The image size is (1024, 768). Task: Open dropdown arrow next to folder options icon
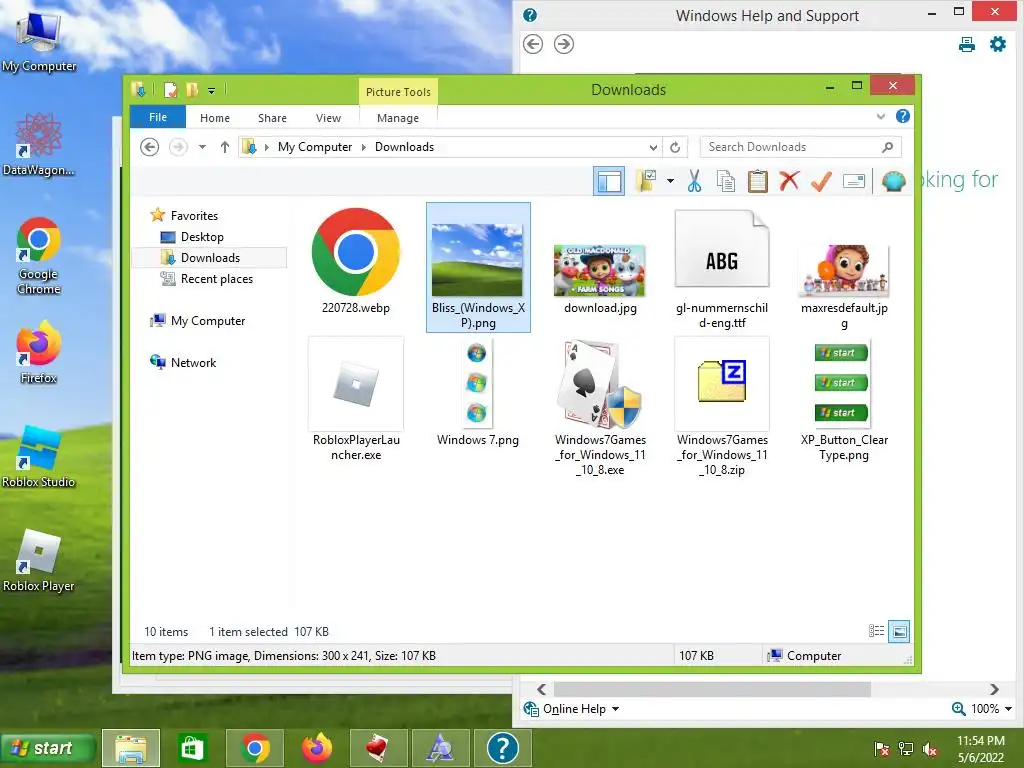670,181
